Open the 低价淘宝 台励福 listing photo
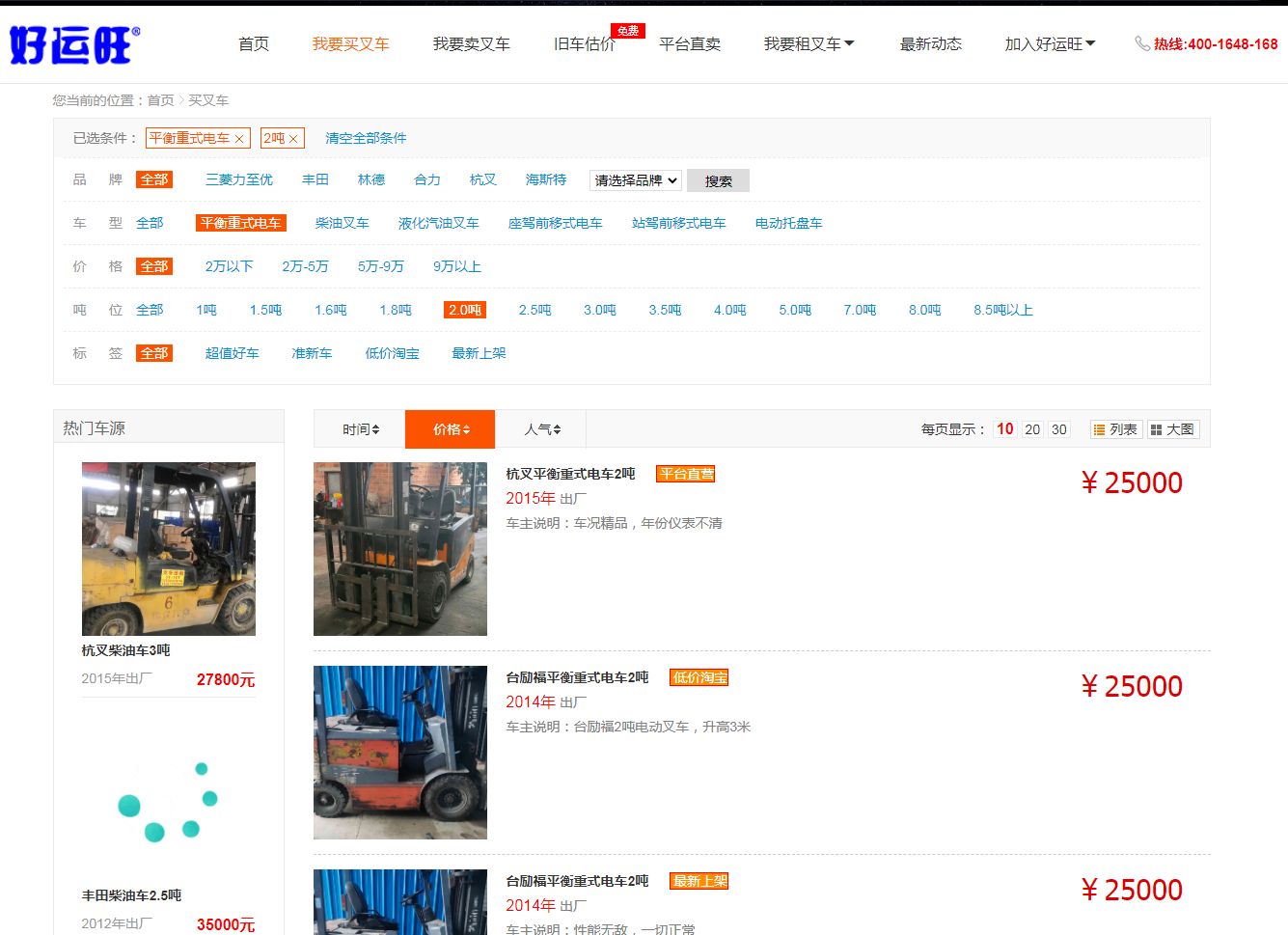This screenshot has width=1288, height=935. 400,753
